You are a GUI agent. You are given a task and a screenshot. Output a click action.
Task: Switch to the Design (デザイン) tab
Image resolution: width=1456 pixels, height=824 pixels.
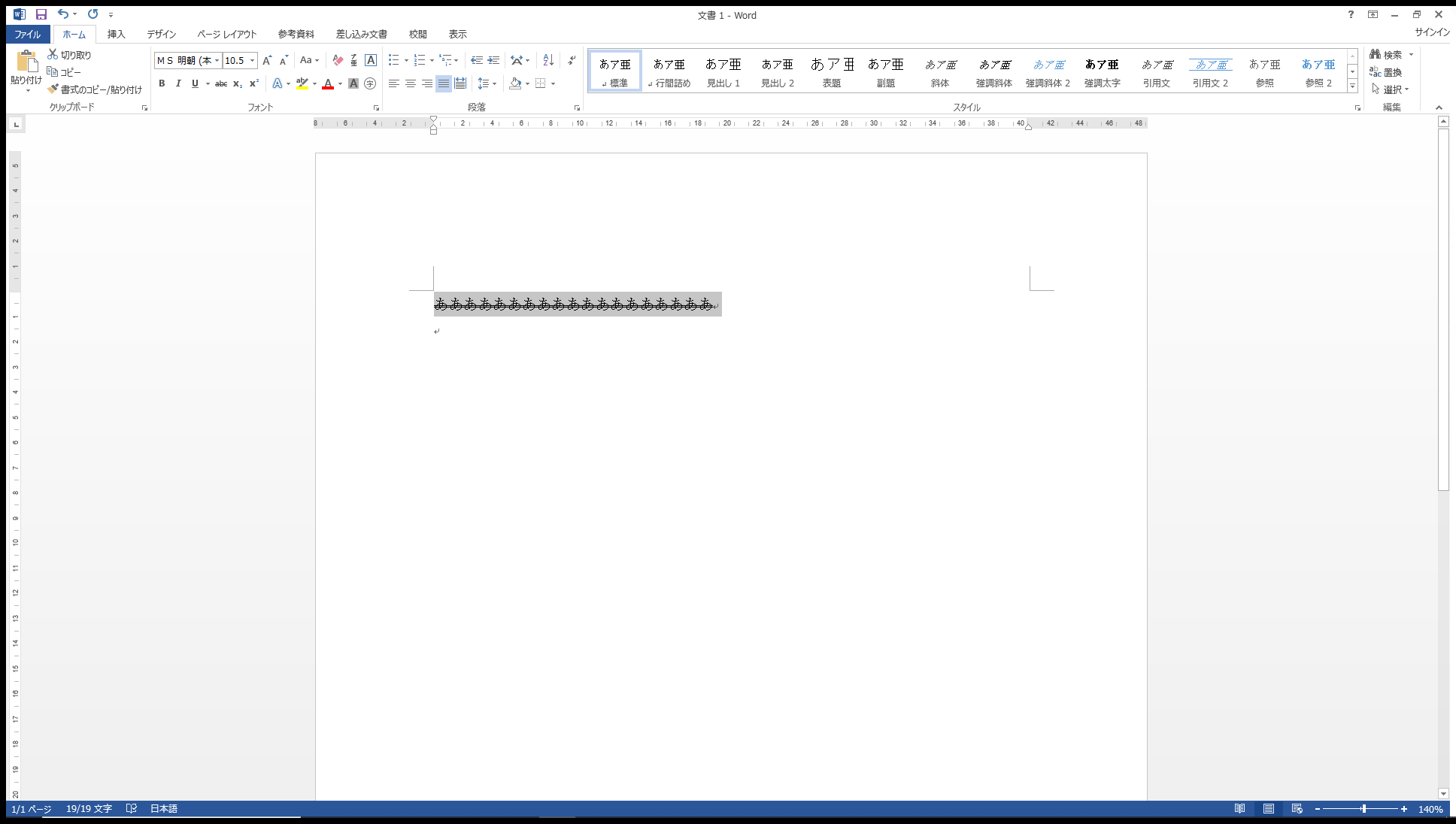point(161,34)
